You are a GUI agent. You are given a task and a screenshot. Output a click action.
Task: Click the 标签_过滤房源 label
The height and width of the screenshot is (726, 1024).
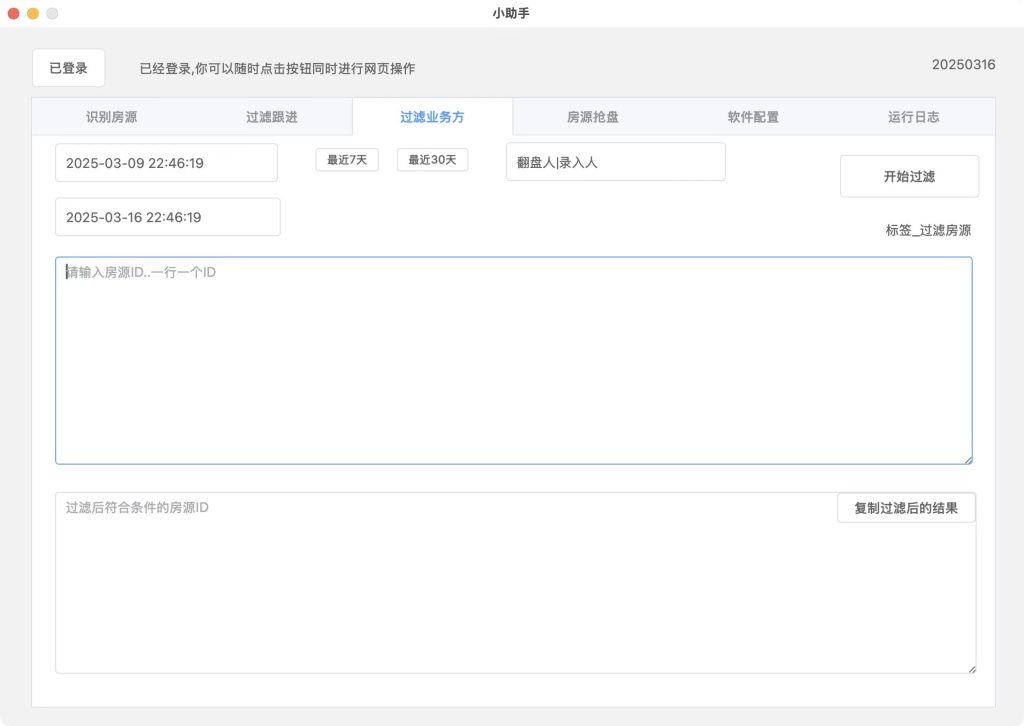pyautogui.click(x=928, y=230)
